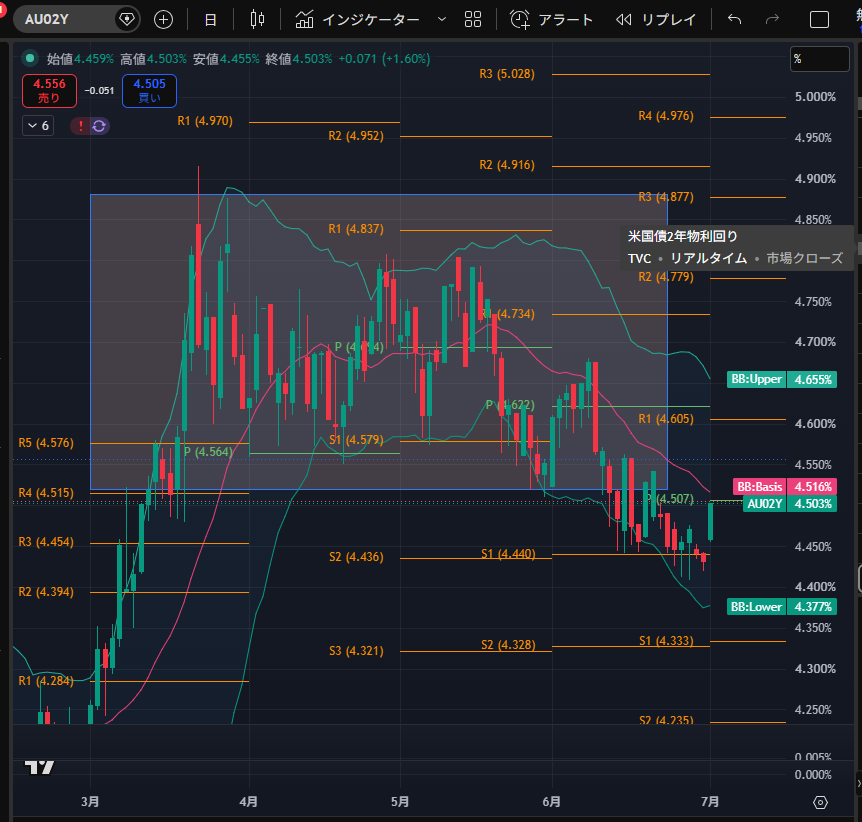
Task: Click the 終値 4.503% close value in legend
Action: pyautogui.click(x=299, y=58)
